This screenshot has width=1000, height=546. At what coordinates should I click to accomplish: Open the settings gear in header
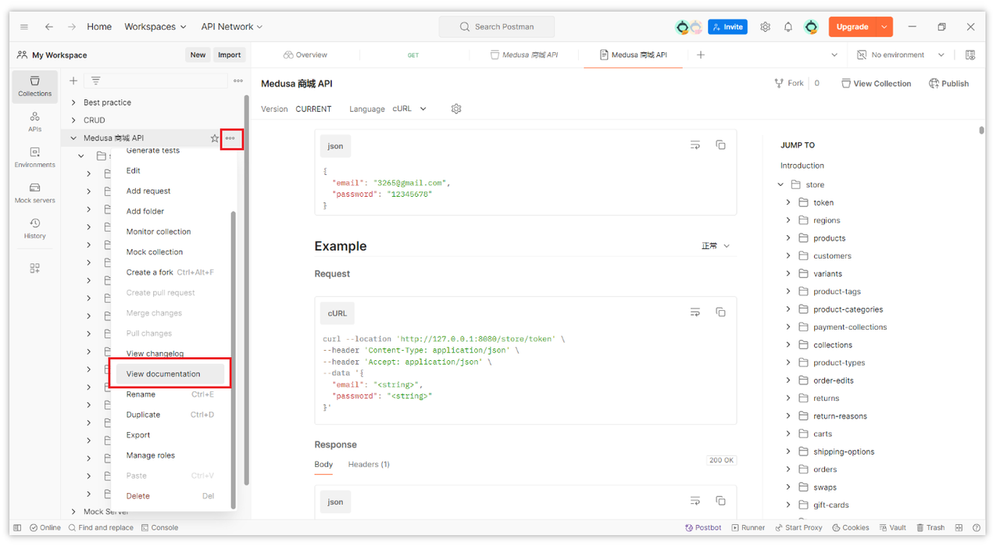(765, 27)
